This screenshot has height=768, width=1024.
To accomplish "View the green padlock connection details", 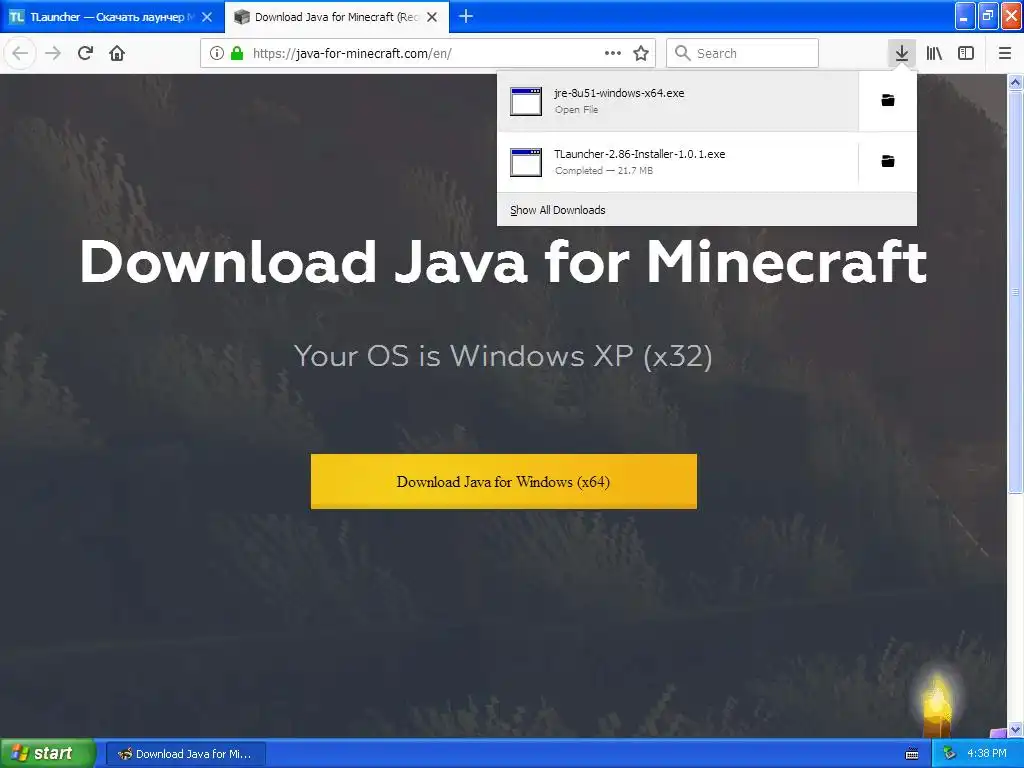I will (237, 53).
